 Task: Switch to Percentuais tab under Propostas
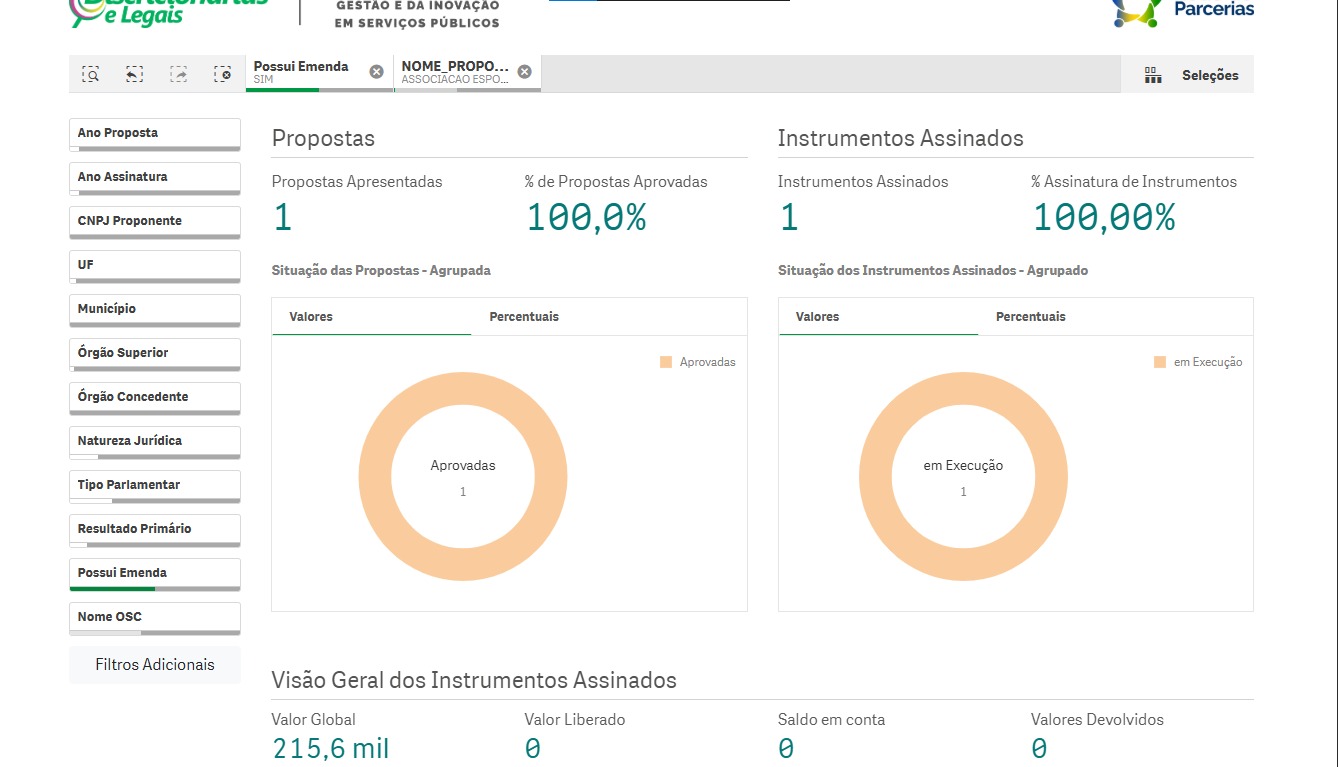tap(524, 317)
